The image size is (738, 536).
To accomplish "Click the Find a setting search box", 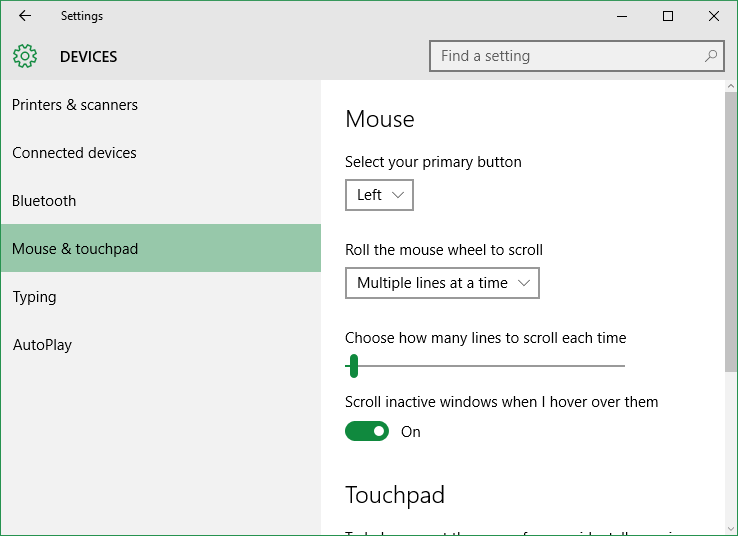I will pos(577,56).
